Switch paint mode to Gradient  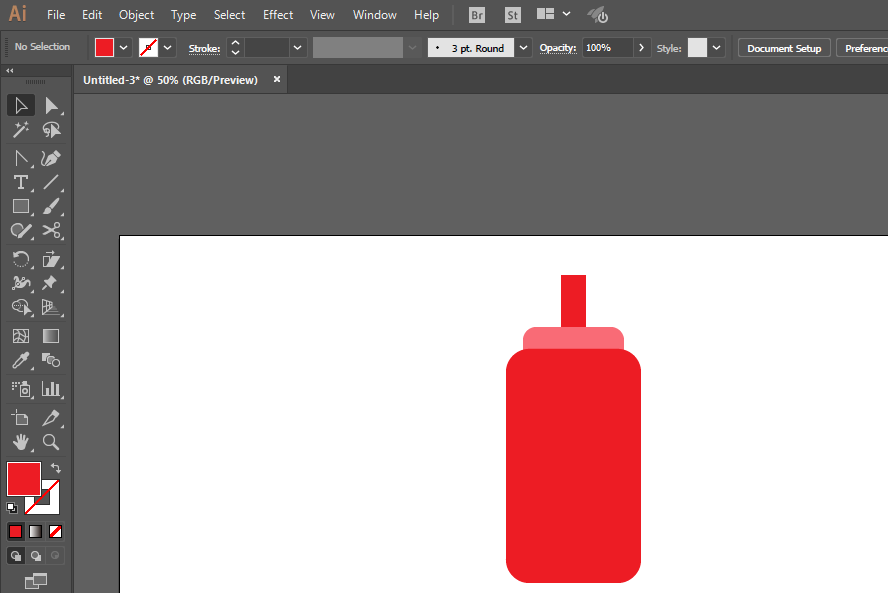tap(36, 531)
